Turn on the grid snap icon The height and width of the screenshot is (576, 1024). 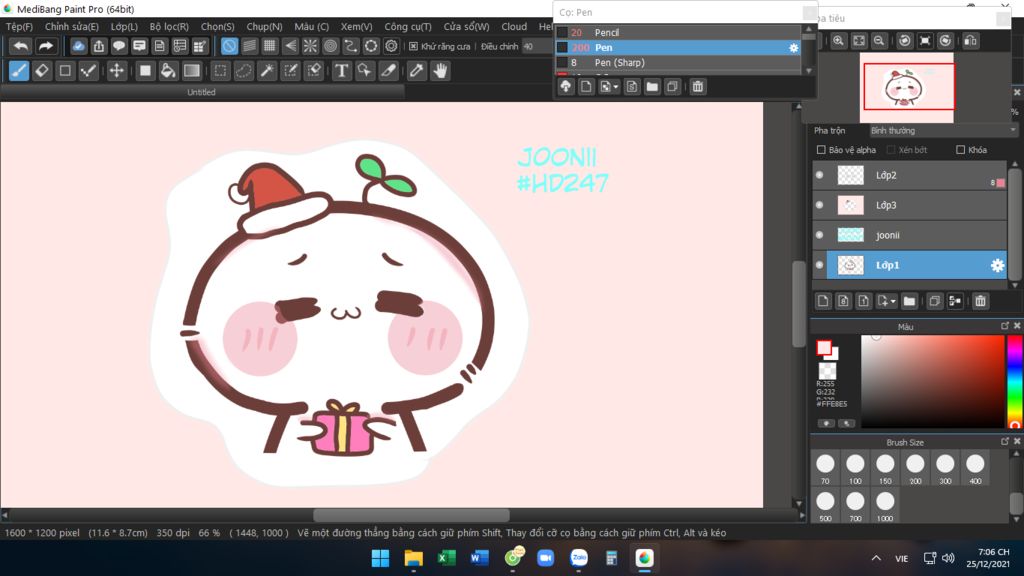pyautogui.click(x=269, y=46)
